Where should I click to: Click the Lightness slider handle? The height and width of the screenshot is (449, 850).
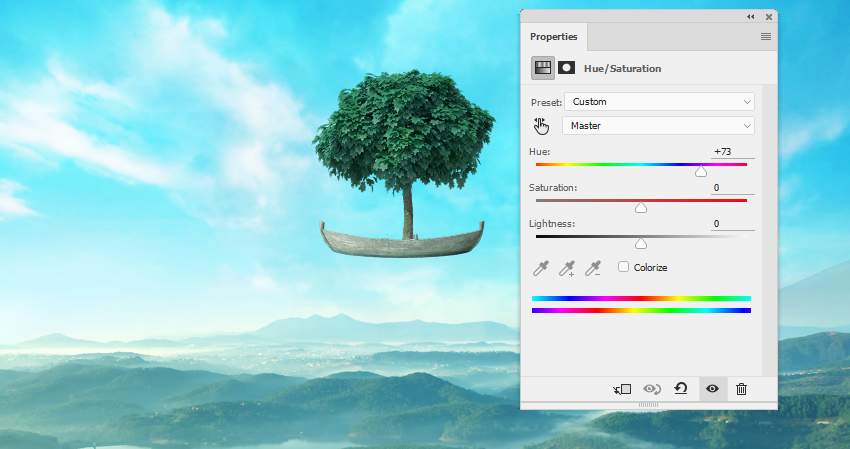pos(641,244)
